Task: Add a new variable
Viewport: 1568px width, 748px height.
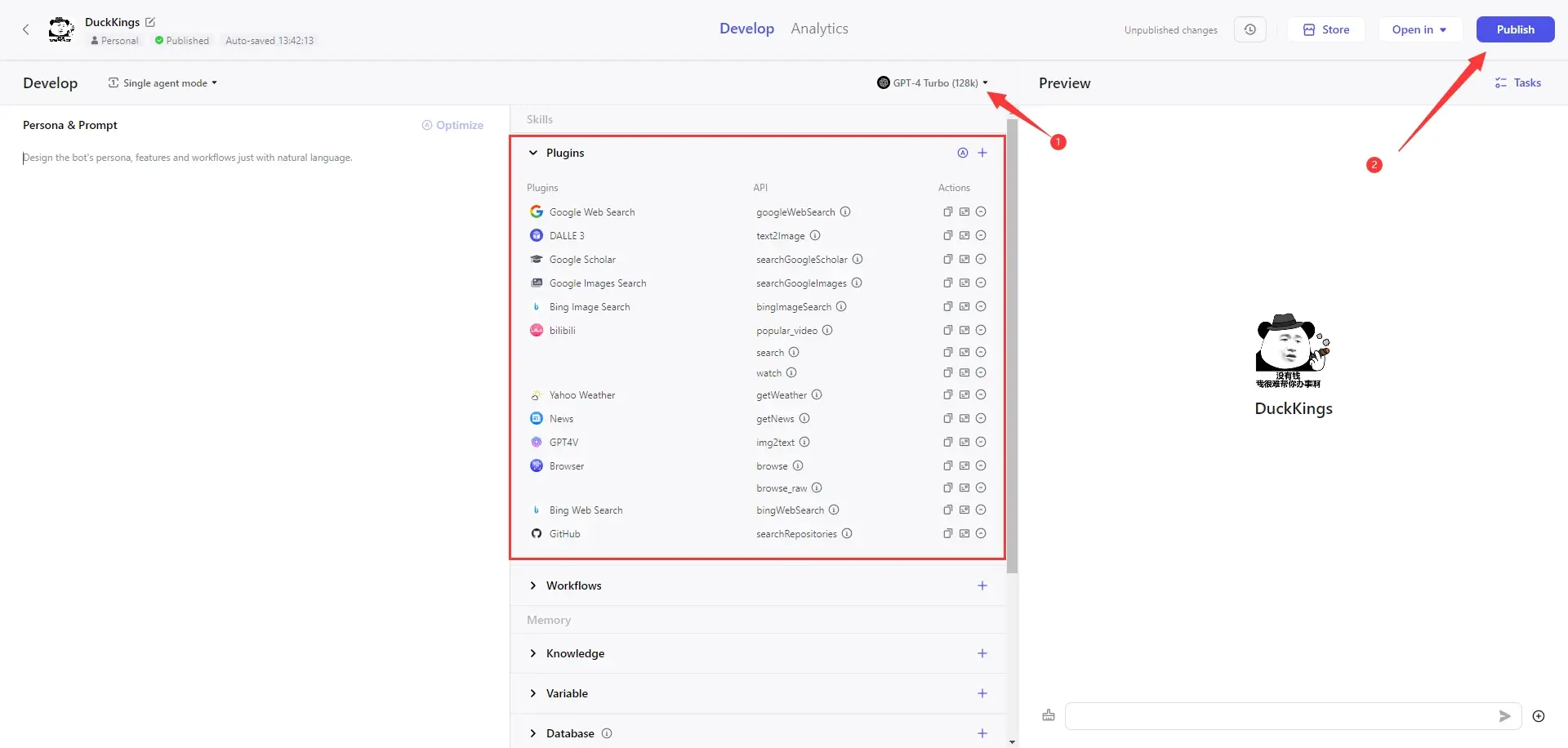Action: coord(982,693)
